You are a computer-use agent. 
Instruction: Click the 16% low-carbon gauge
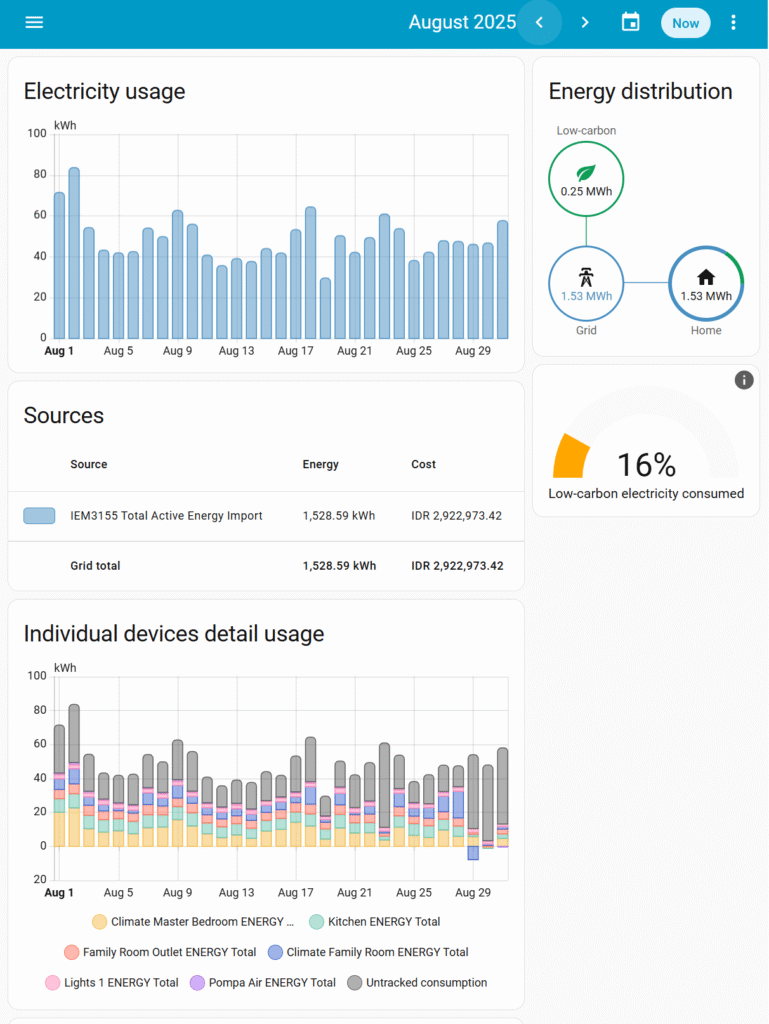click(x=646, y=465)
